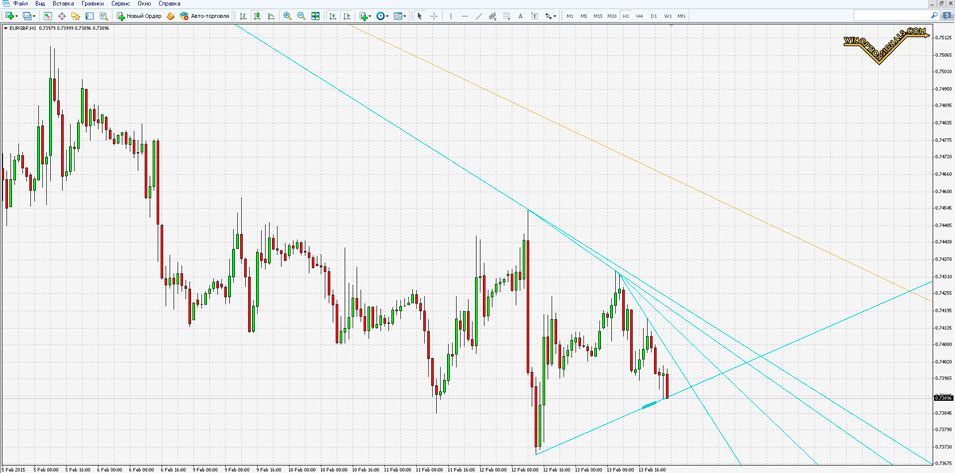This screenshot has height=473, width=955.
Task: Select the horizontal line tool
Action: click(464, 16)
